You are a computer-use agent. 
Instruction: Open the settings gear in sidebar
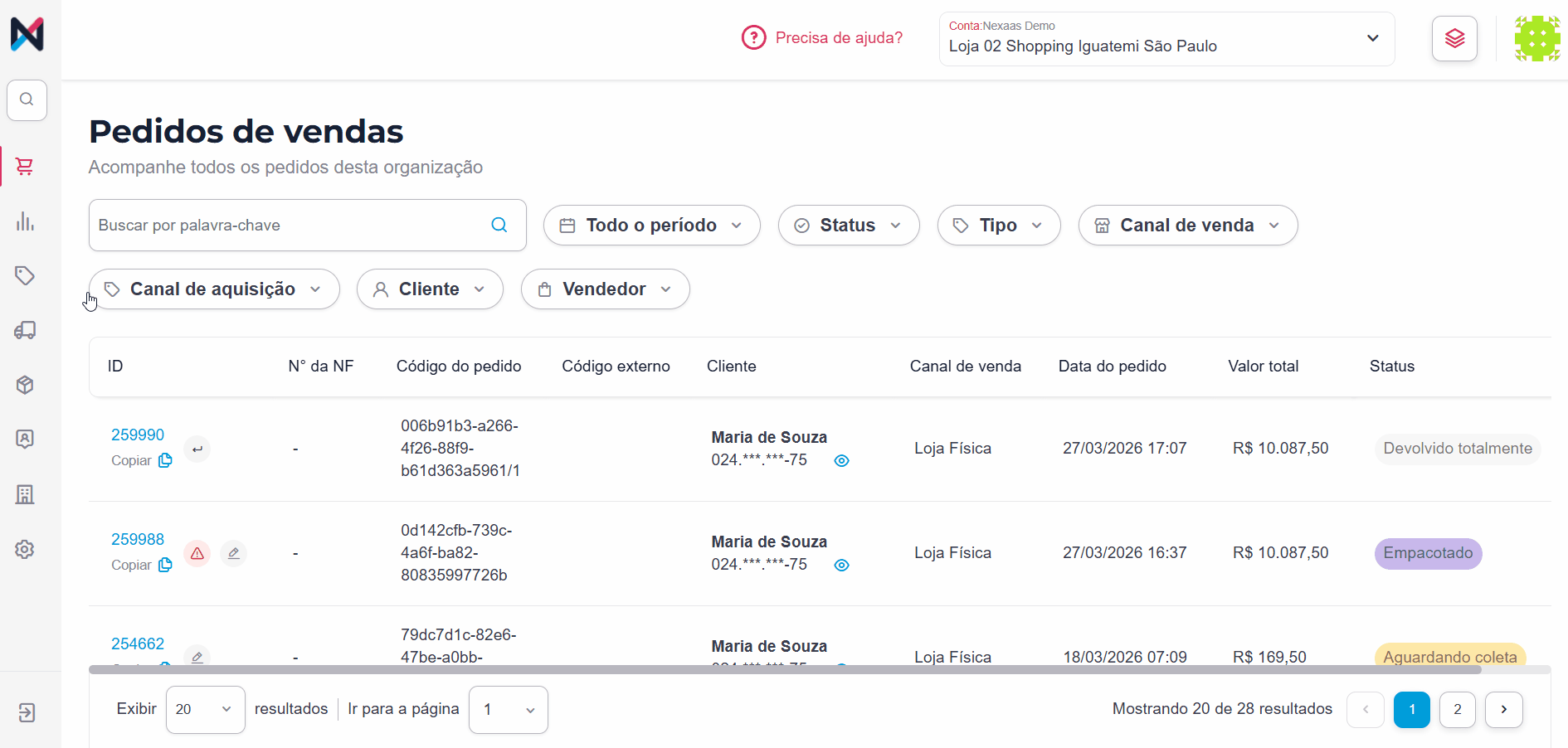[x=25, y=549]
